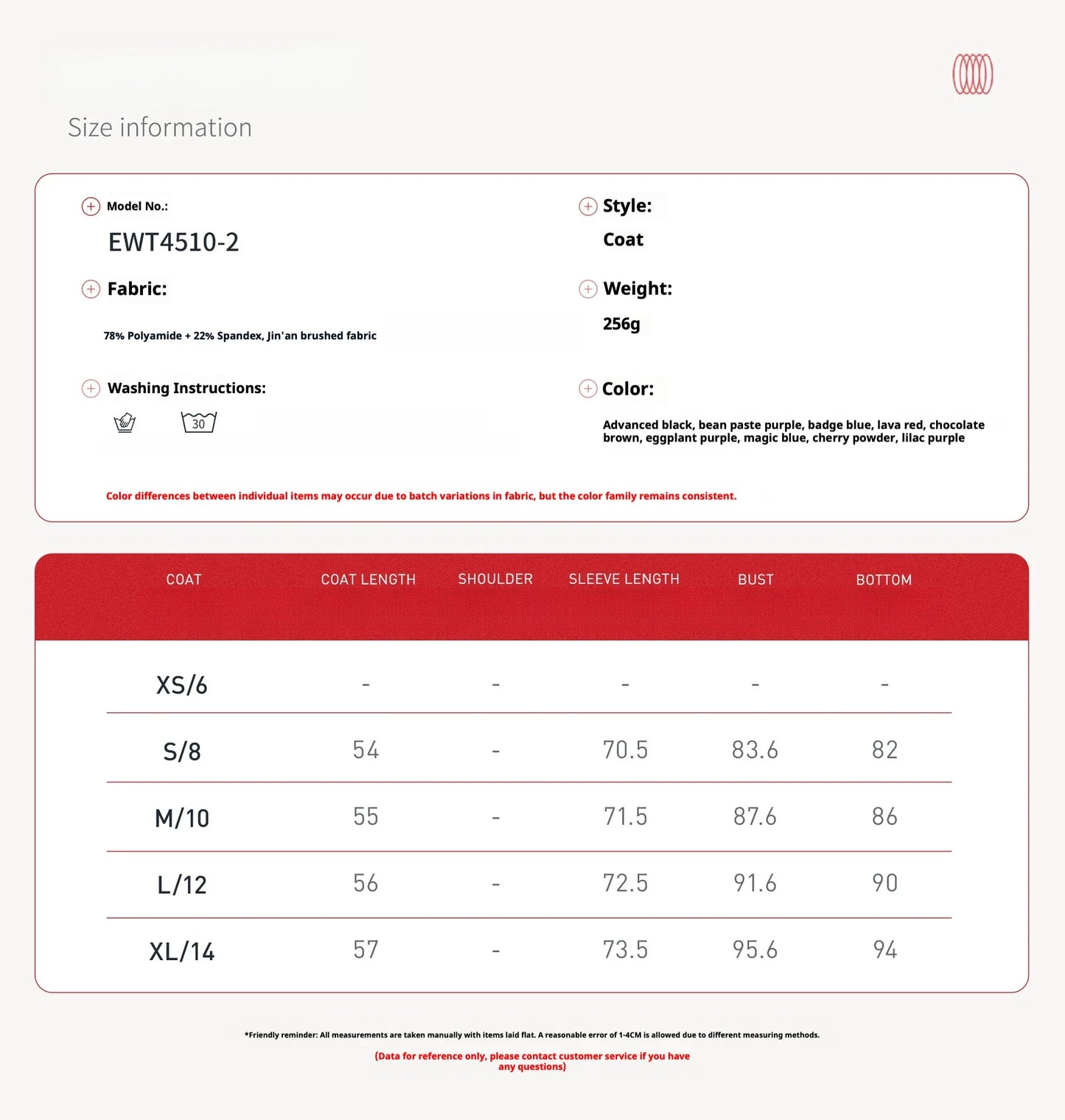Choose the XS/6 size row label

tap(181, 686)
